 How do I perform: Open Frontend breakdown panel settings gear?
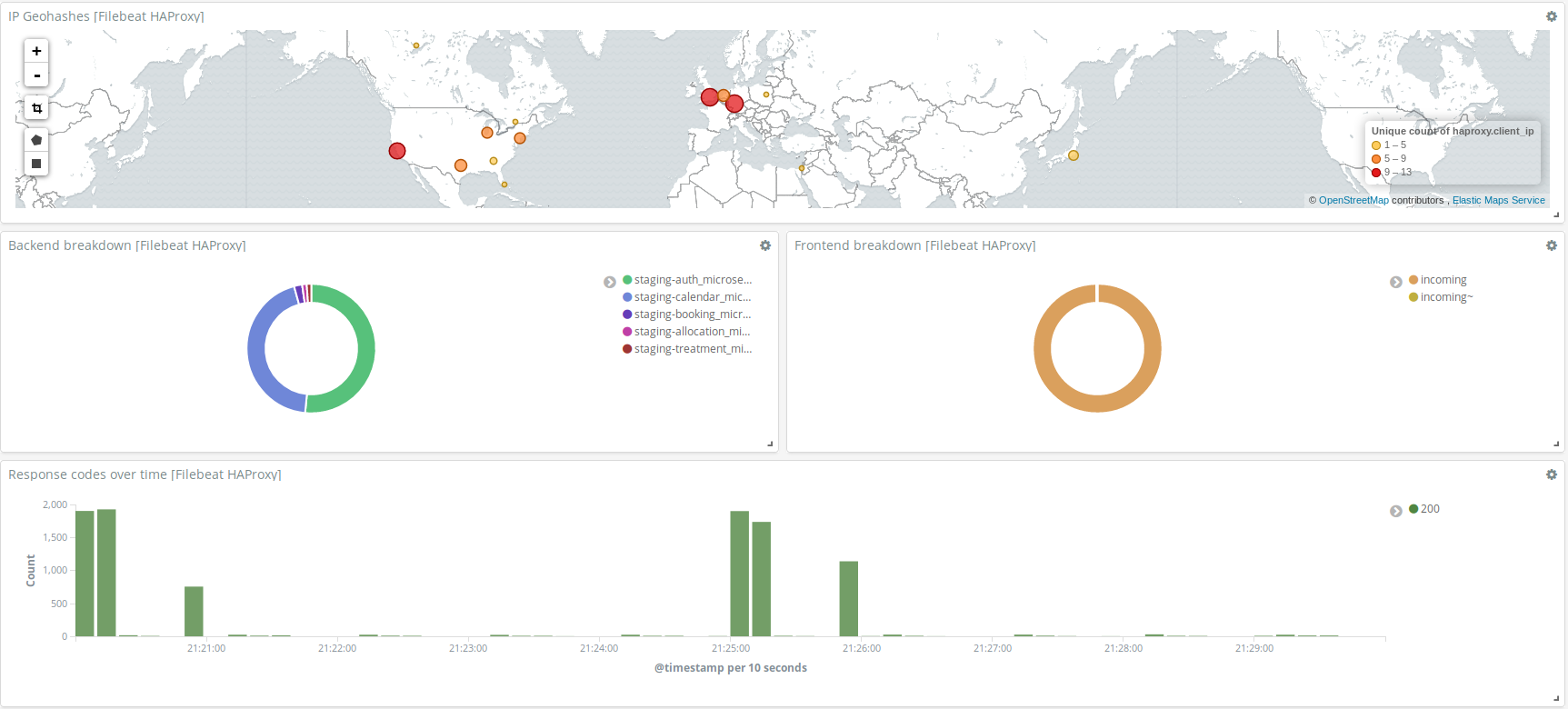[1551, 245]
